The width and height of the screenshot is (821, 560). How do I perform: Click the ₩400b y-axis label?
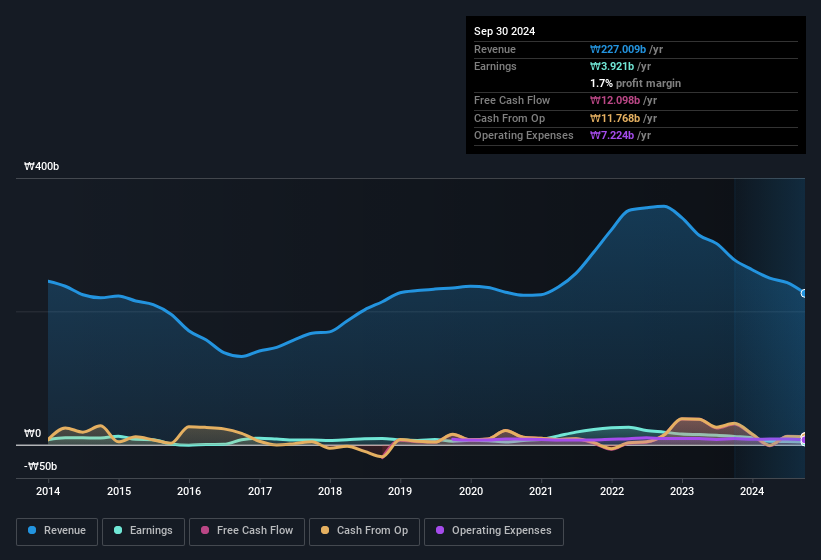(41, 166)
